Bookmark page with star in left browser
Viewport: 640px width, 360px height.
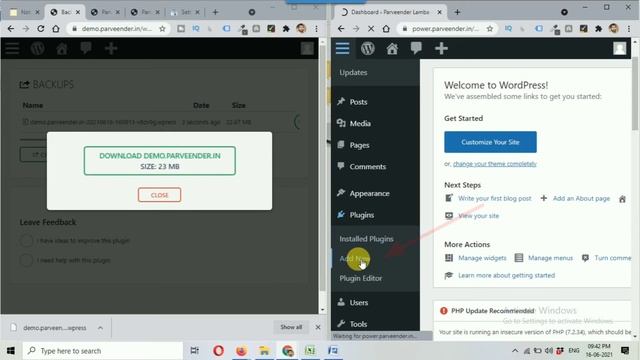pyautogui.click(x=162, y=29)
